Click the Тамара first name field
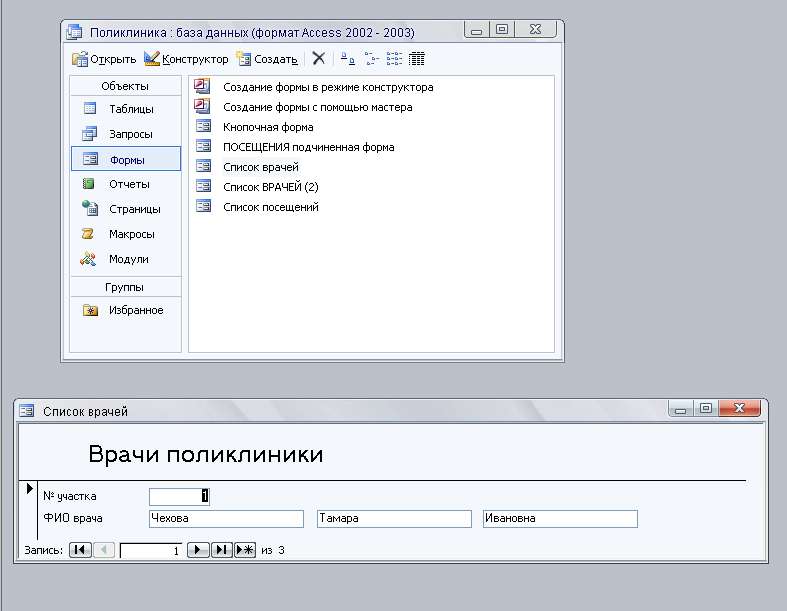Image resolution: width=787 pixels, height=611 pixels. click(x=395, y=519)
